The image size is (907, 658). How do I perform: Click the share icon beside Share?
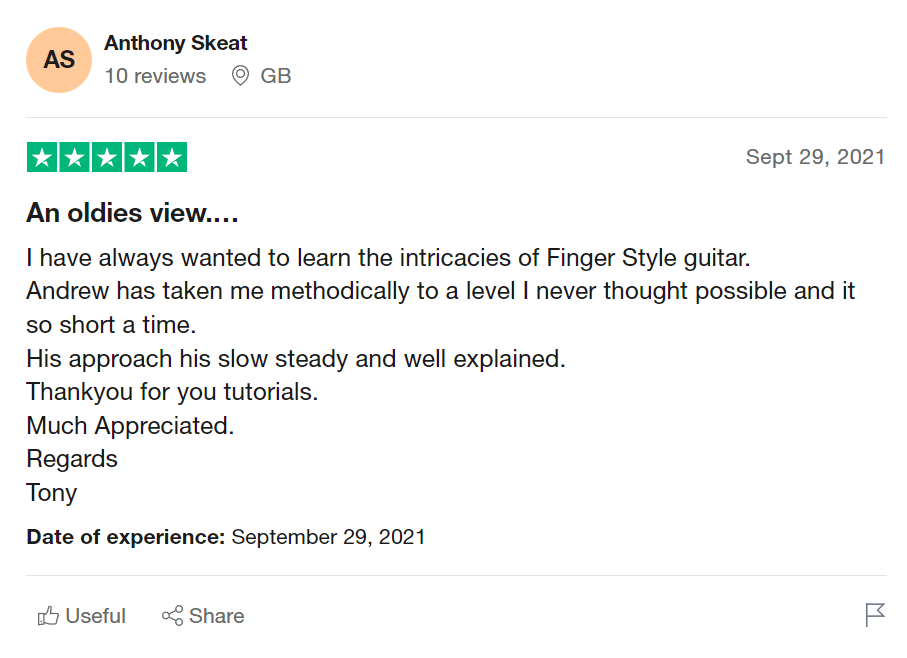(172, 616)
